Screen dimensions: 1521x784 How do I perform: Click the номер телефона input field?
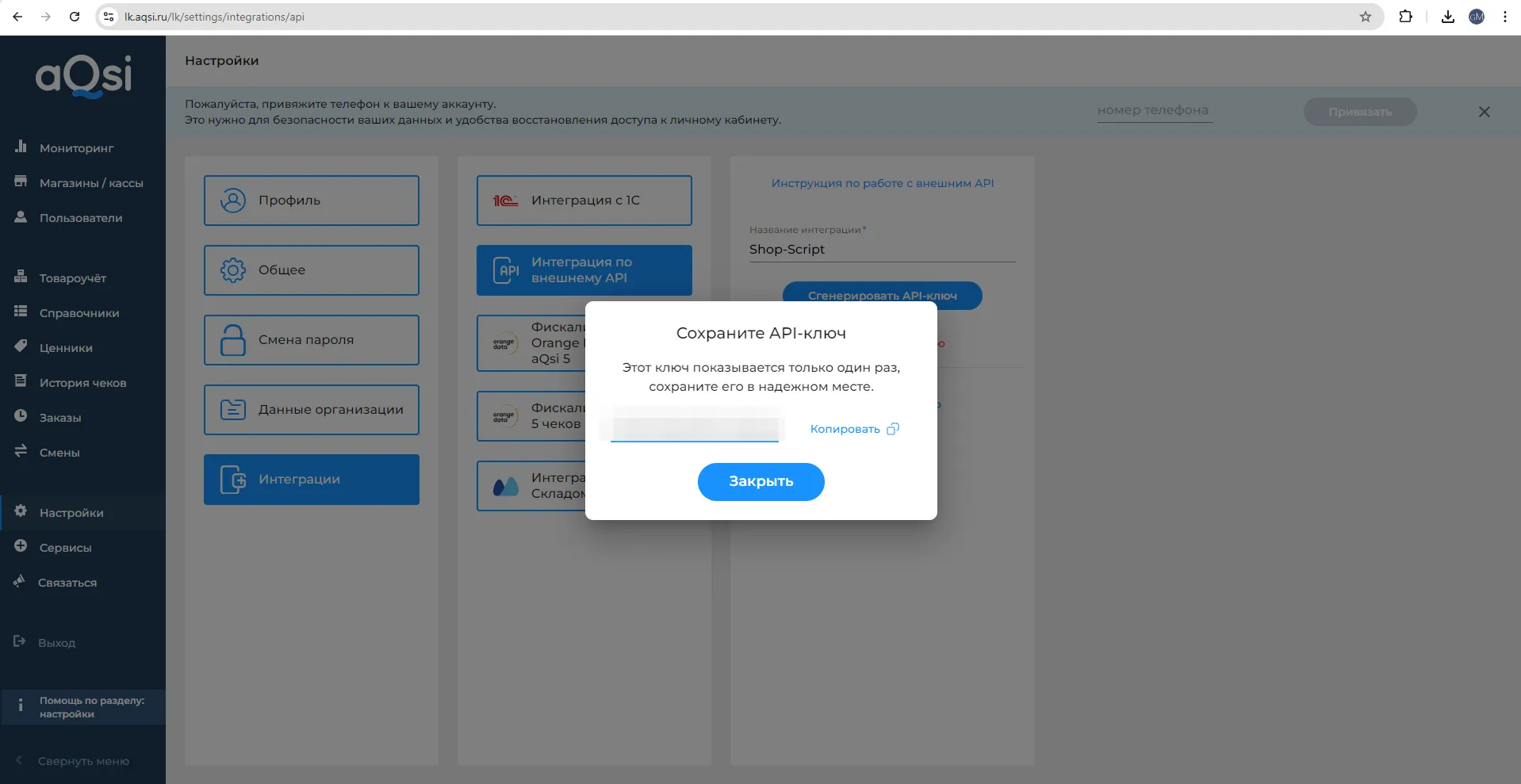click(x=1154, y=111)
